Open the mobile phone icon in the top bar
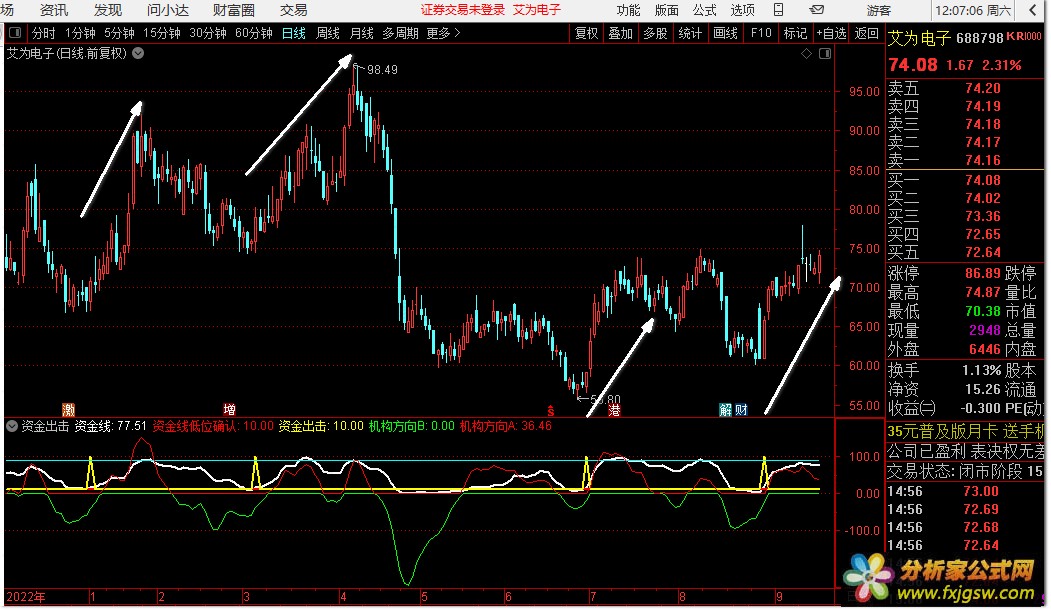The height and width of the screenshot is (610, 1051). [x=778, y=9]
